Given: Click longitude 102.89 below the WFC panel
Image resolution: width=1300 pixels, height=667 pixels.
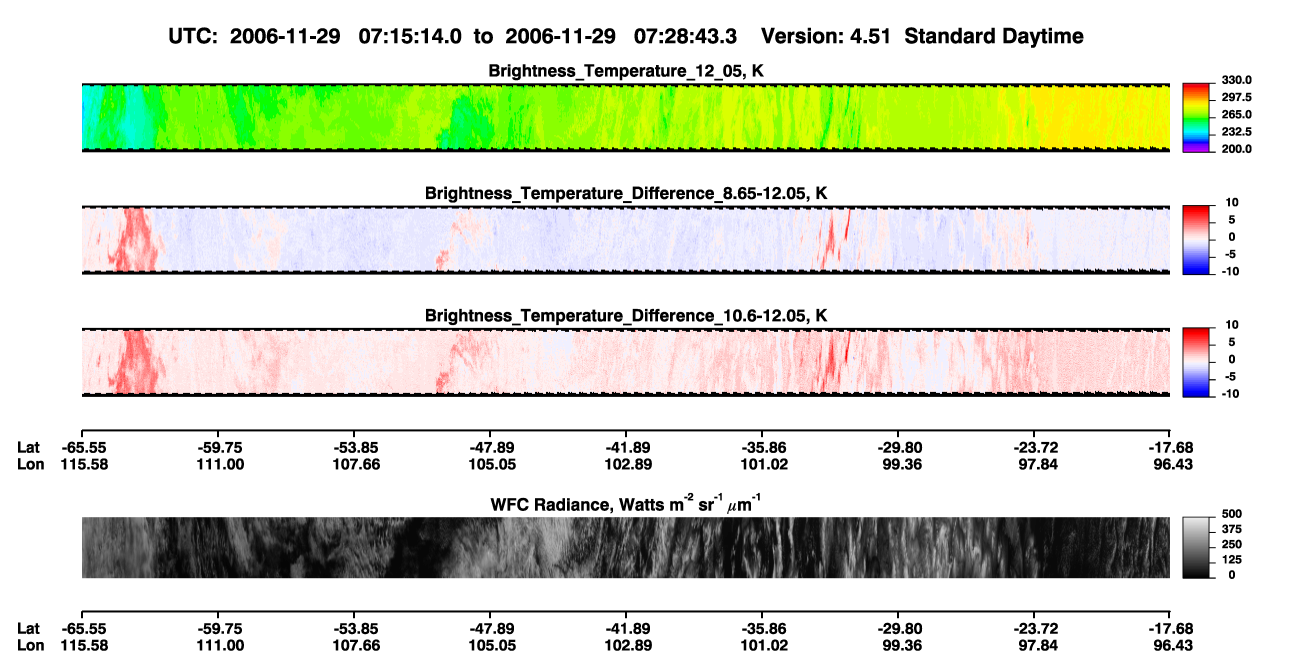Looking at the screenshot, I should [x=626, y=644].
